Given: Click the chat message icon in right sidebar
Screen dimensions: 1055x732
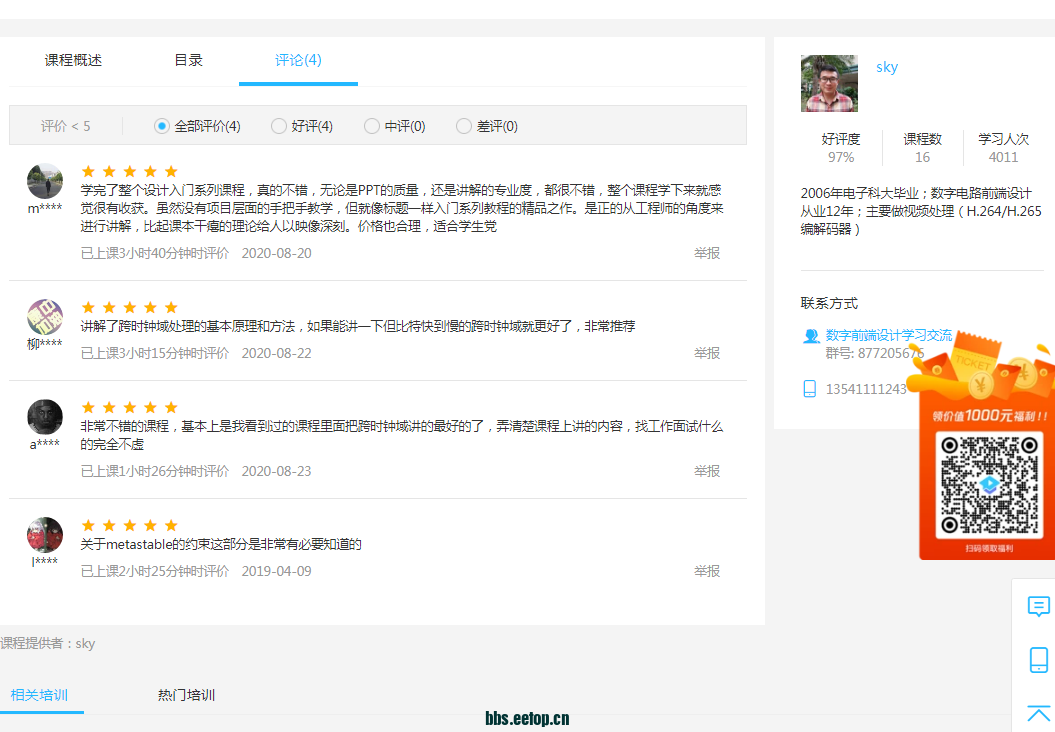Looking at the screenshot, I should 1039,606.
